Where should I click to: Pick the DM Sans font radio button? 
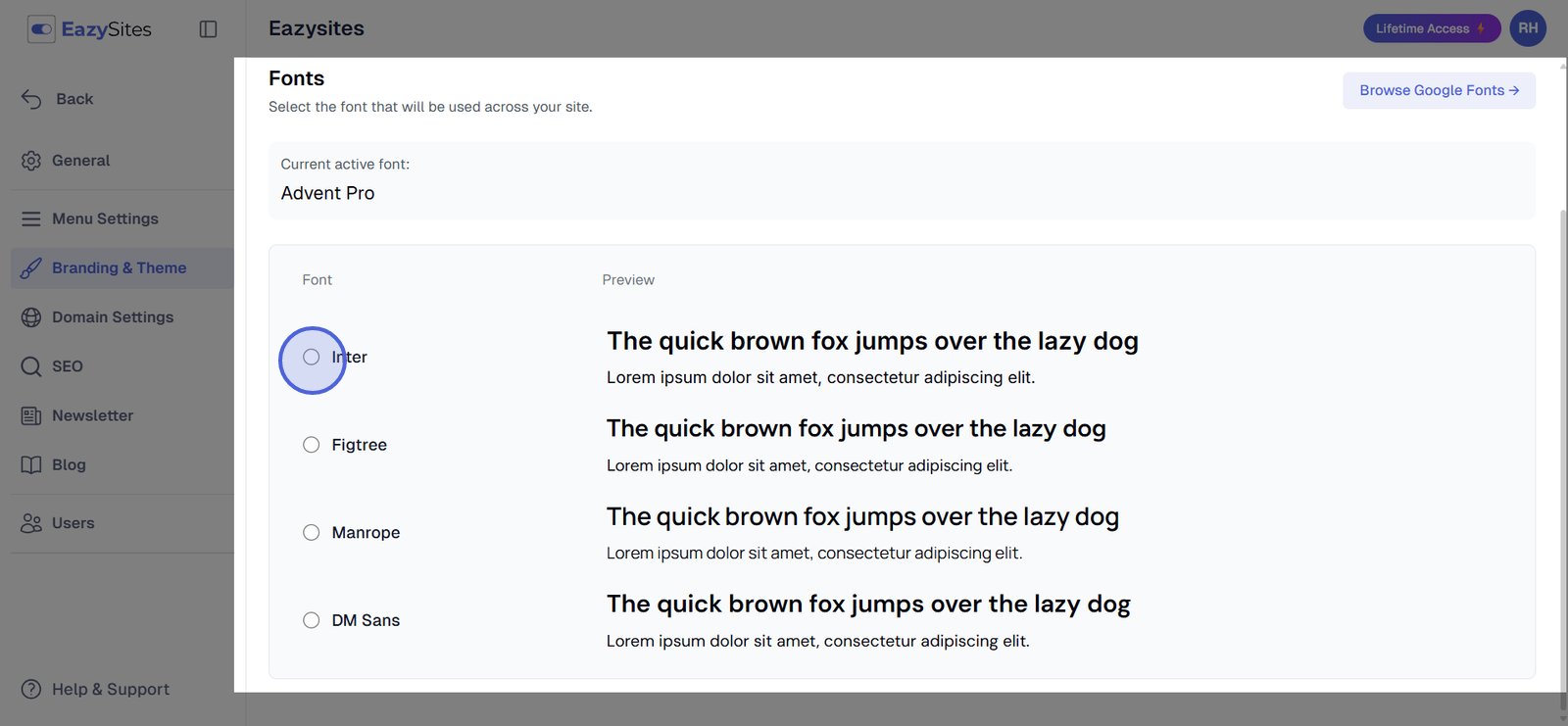[x=312, y=620]
